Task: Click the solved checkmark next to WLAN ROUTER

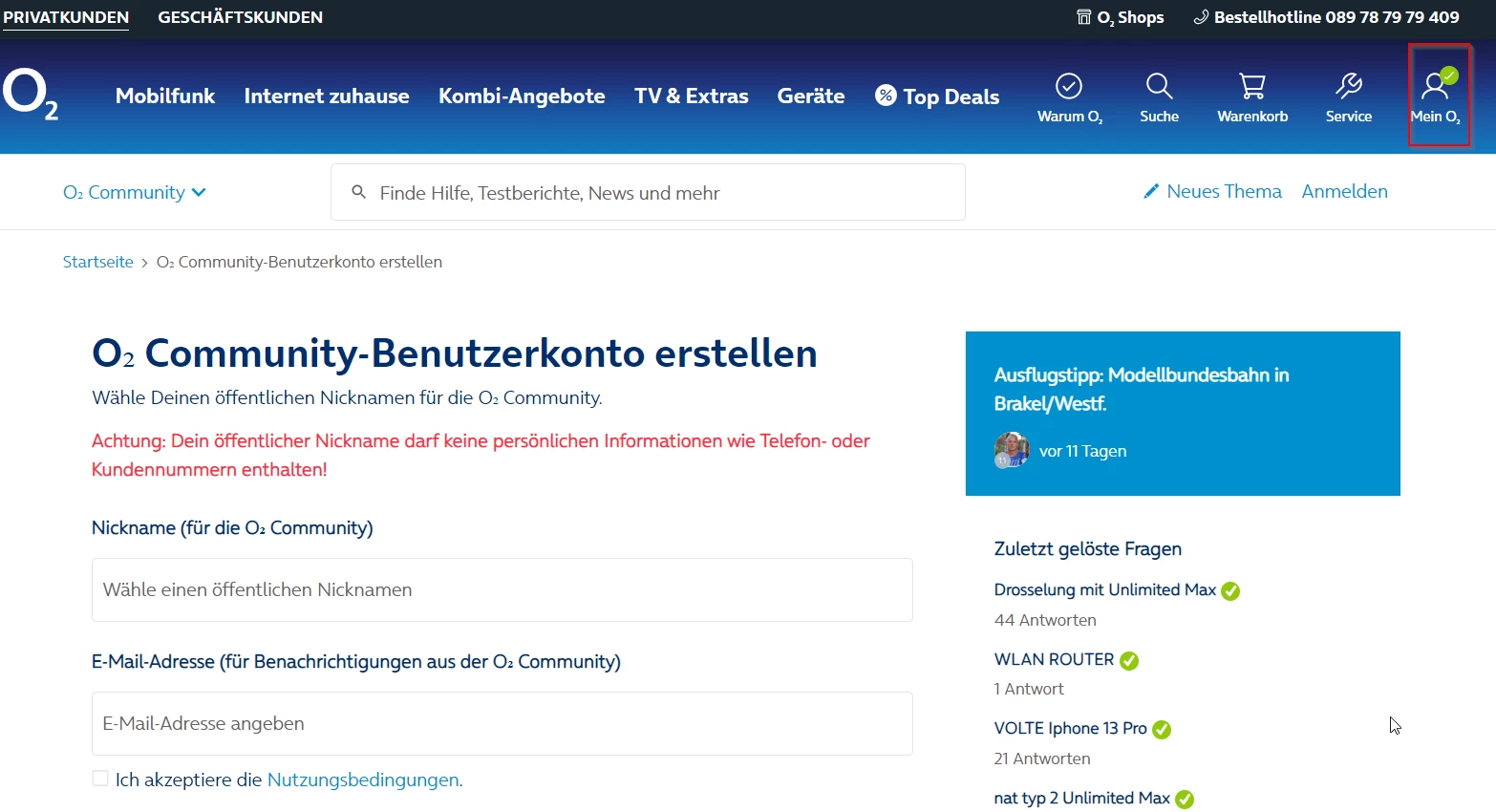Action: (1129, 661)
